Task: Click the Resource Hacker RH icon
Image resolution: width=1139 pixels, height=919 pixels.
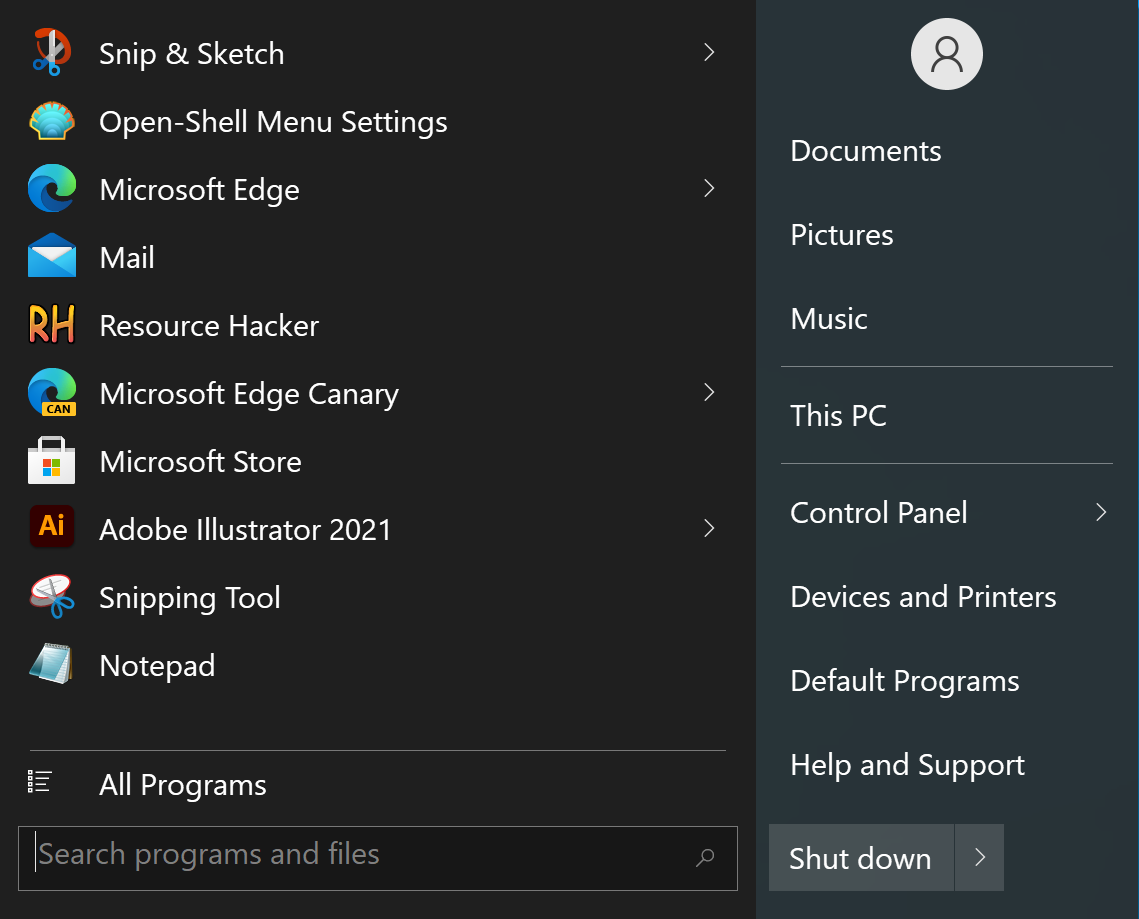Action: pos(52,324)
